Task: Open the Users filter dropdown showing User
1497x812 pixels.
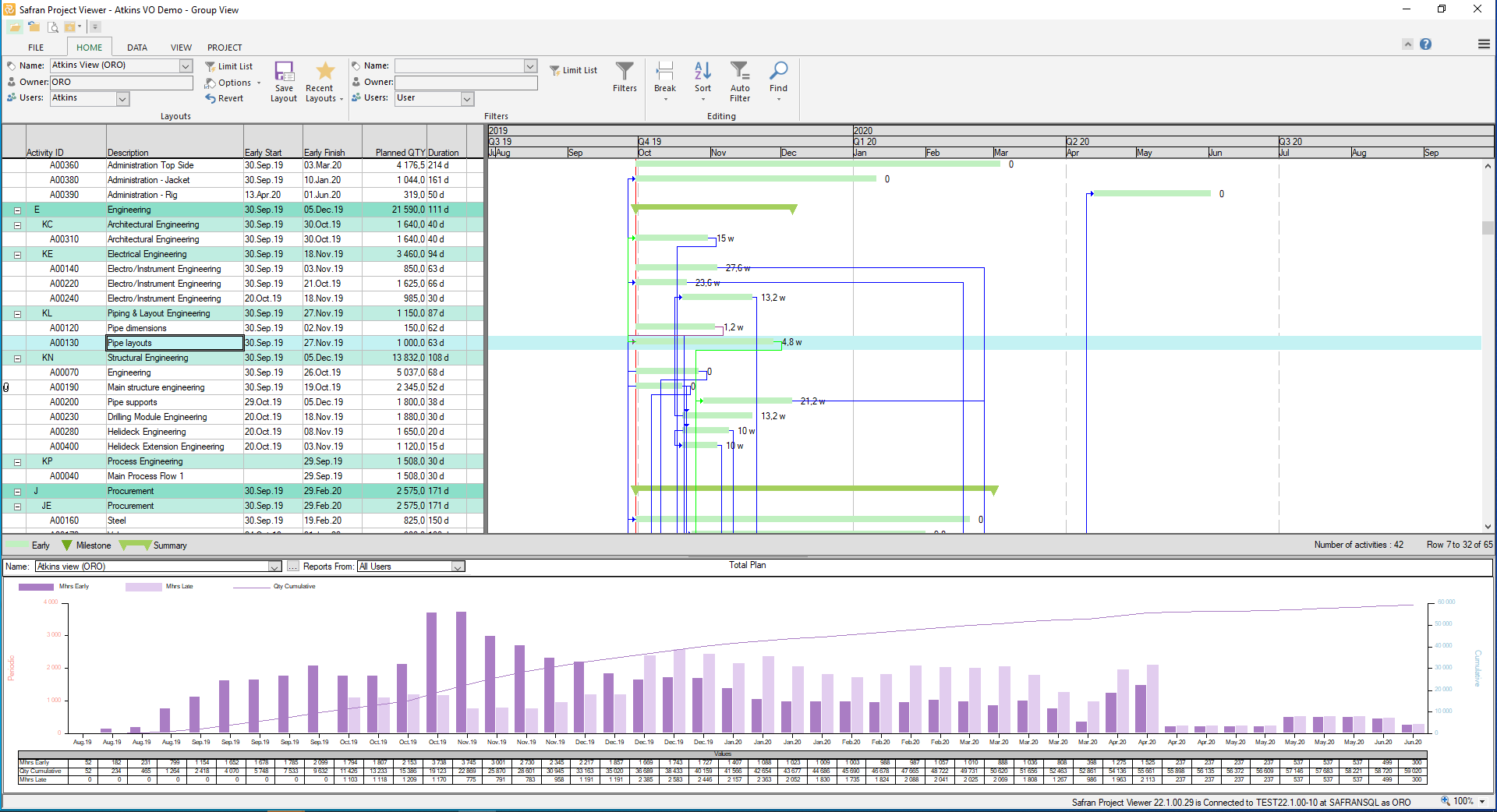Action: 466,98
